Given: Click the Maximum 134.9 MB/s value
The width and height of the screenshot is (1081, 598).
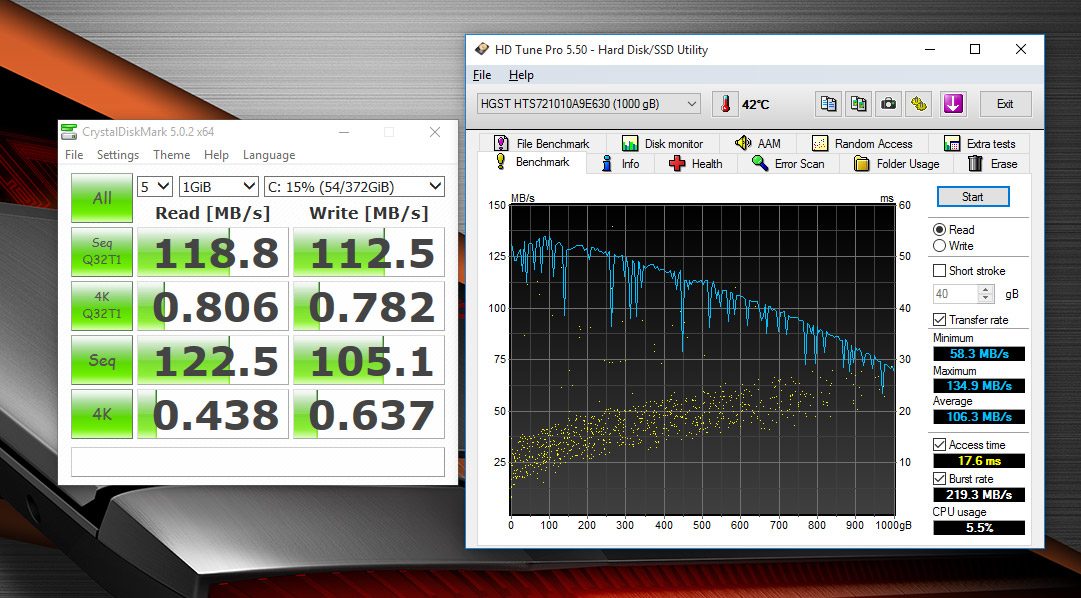Looking at the screenshot, I should pyautogui.click(x=979, y=386).
